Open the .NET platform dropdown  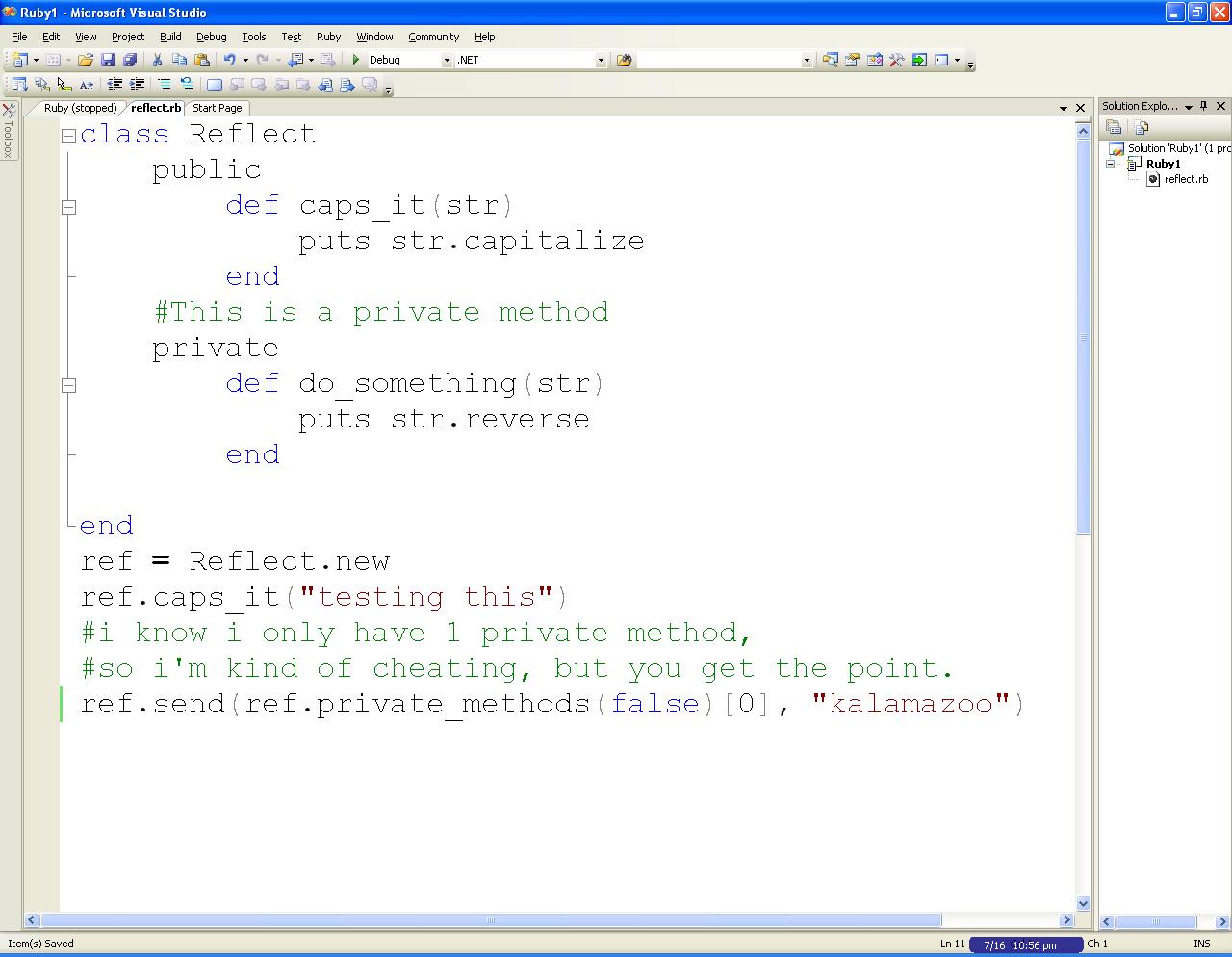click(601, 60)
